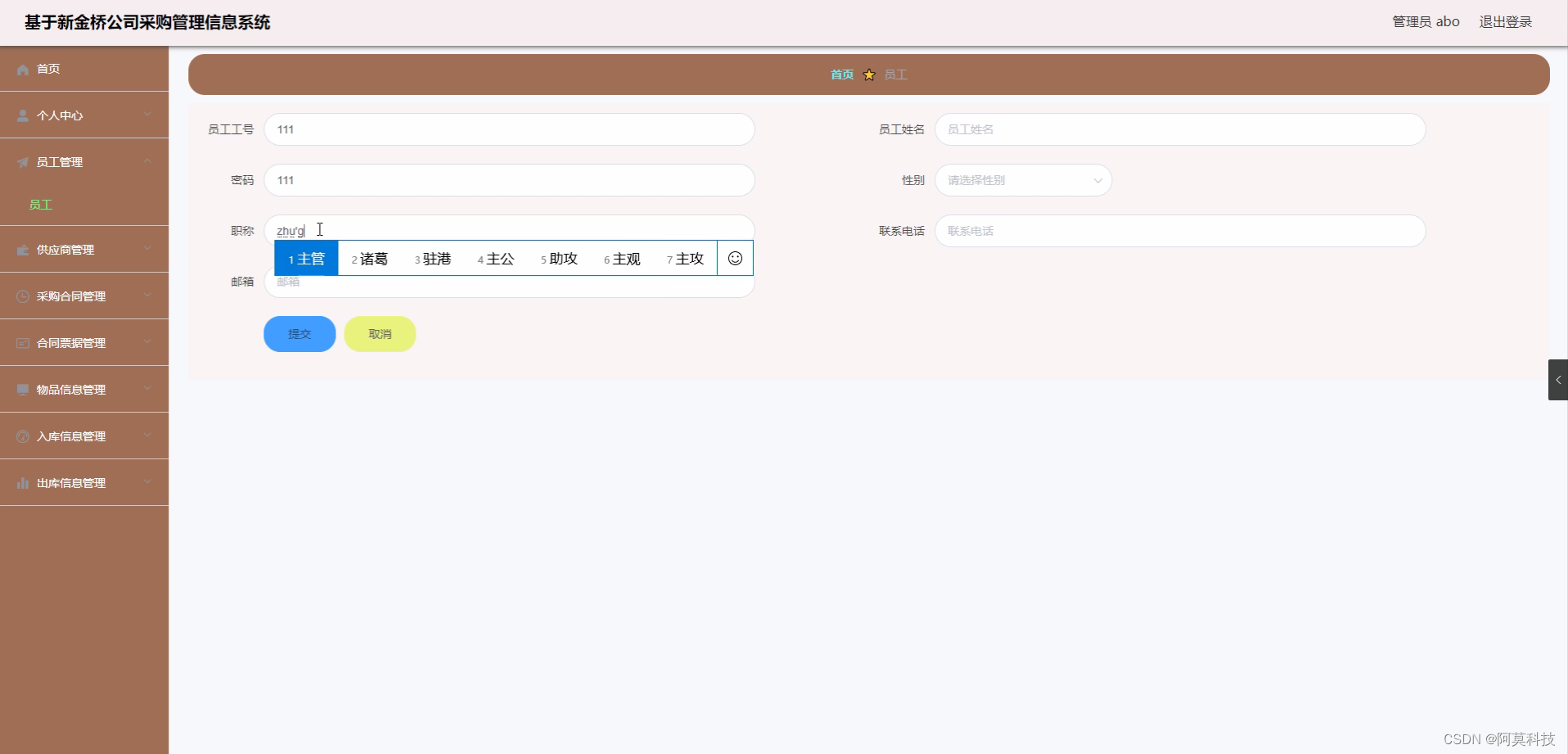1568x754 pixels.
Task: Click the paper plane icon next to 员工管理
Action: point(22,161)
